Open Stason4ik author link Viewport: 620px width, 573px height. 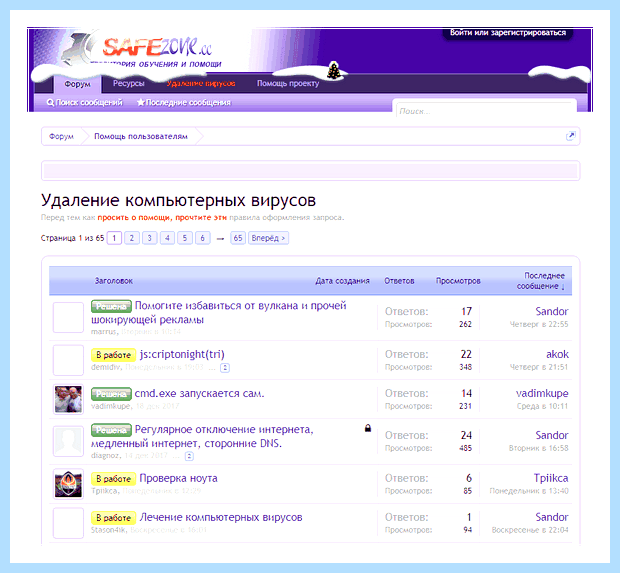[108, 530]
